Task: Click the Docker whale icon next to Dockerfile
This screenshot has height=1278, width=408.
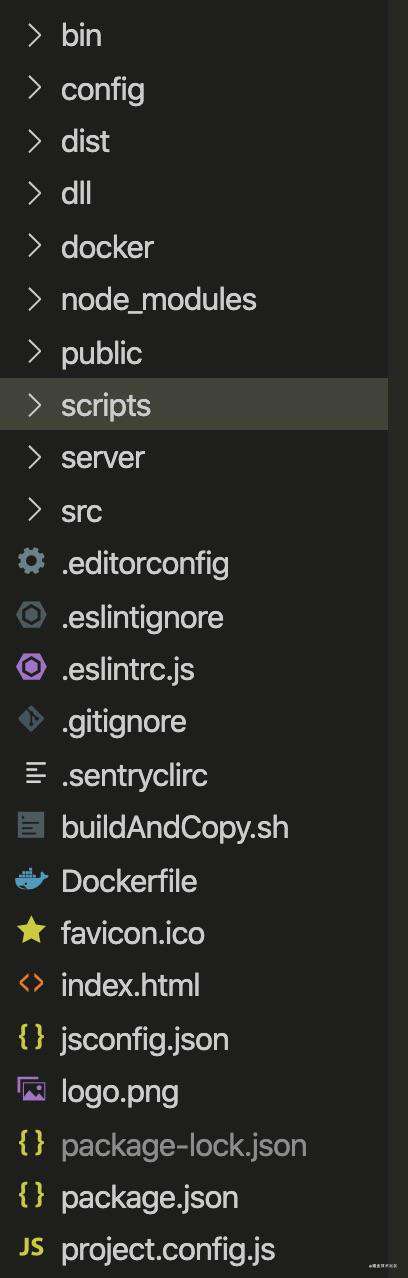Action: pyautogui.click(x=32, y=880)
